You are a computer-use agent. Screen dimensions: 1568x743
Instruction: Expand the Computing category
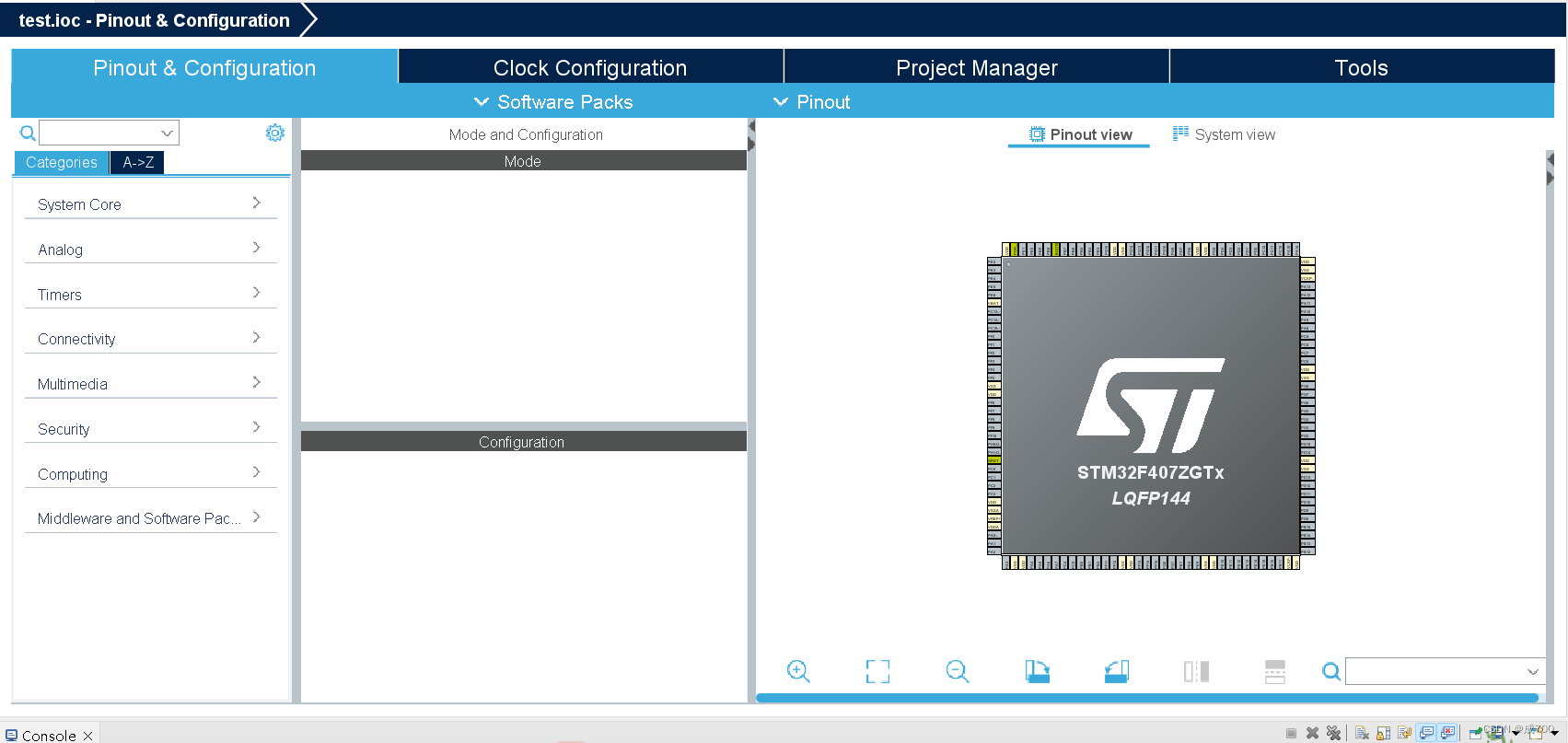pos(151,473)
